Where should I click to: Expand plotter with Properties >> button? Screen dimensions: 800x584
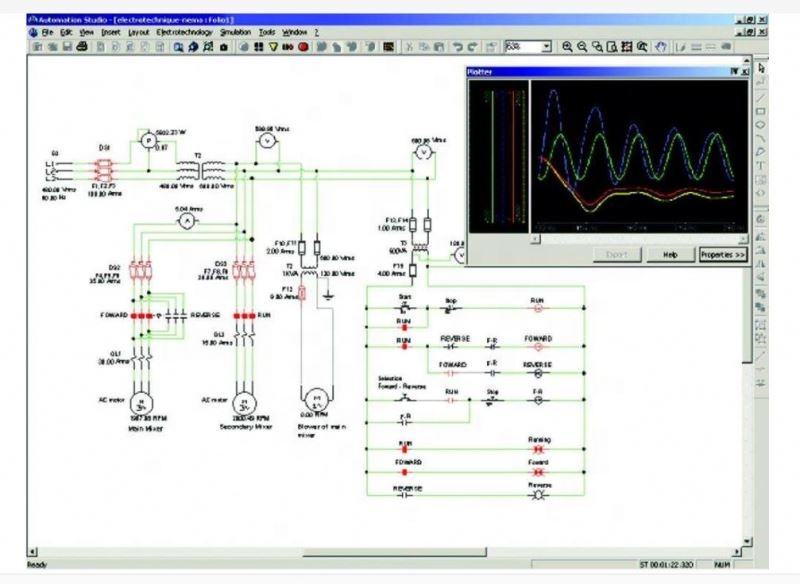point(723,255)
